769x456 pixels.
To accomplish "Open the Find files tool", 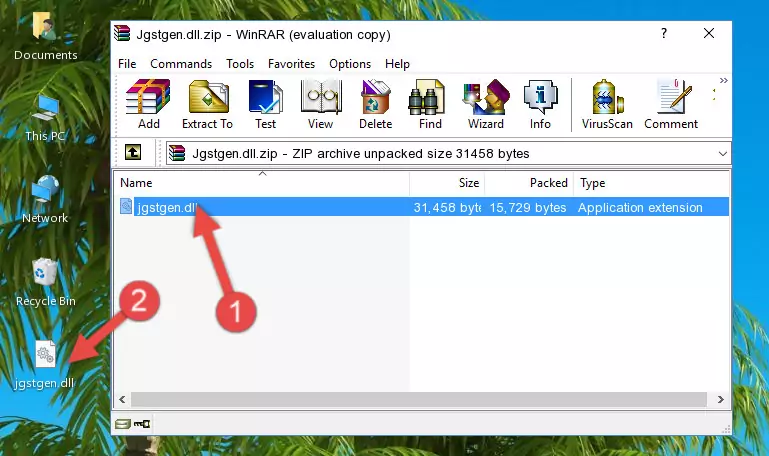I will coord(430,104).
